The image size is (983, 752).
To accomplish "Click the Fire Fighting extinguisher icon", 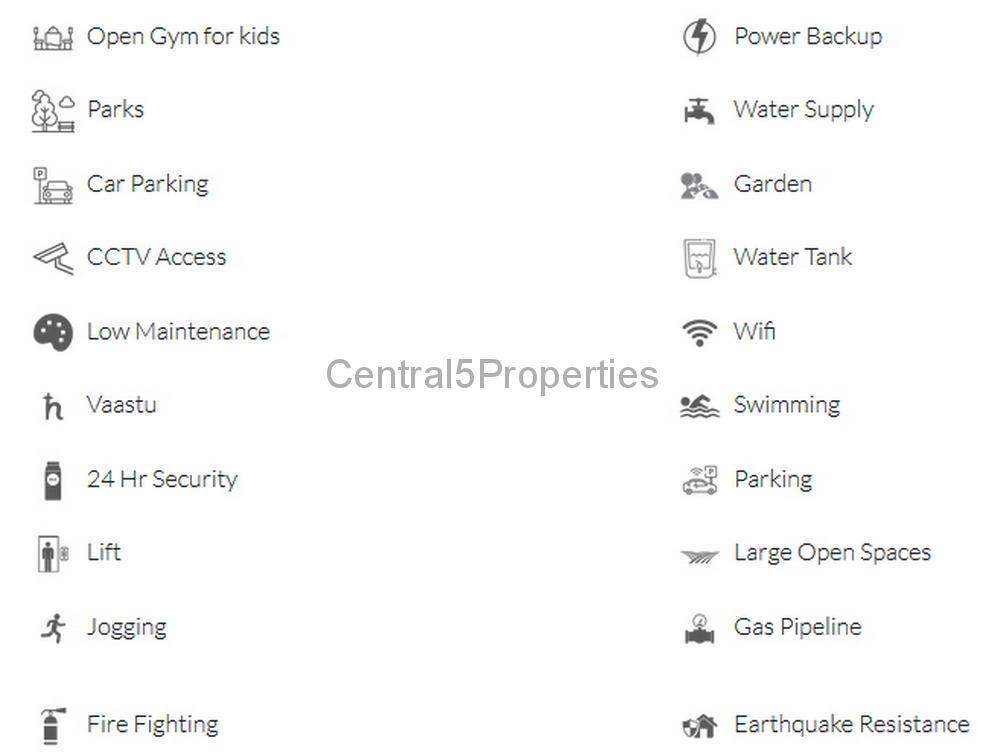I will click(x=53, y=726).
